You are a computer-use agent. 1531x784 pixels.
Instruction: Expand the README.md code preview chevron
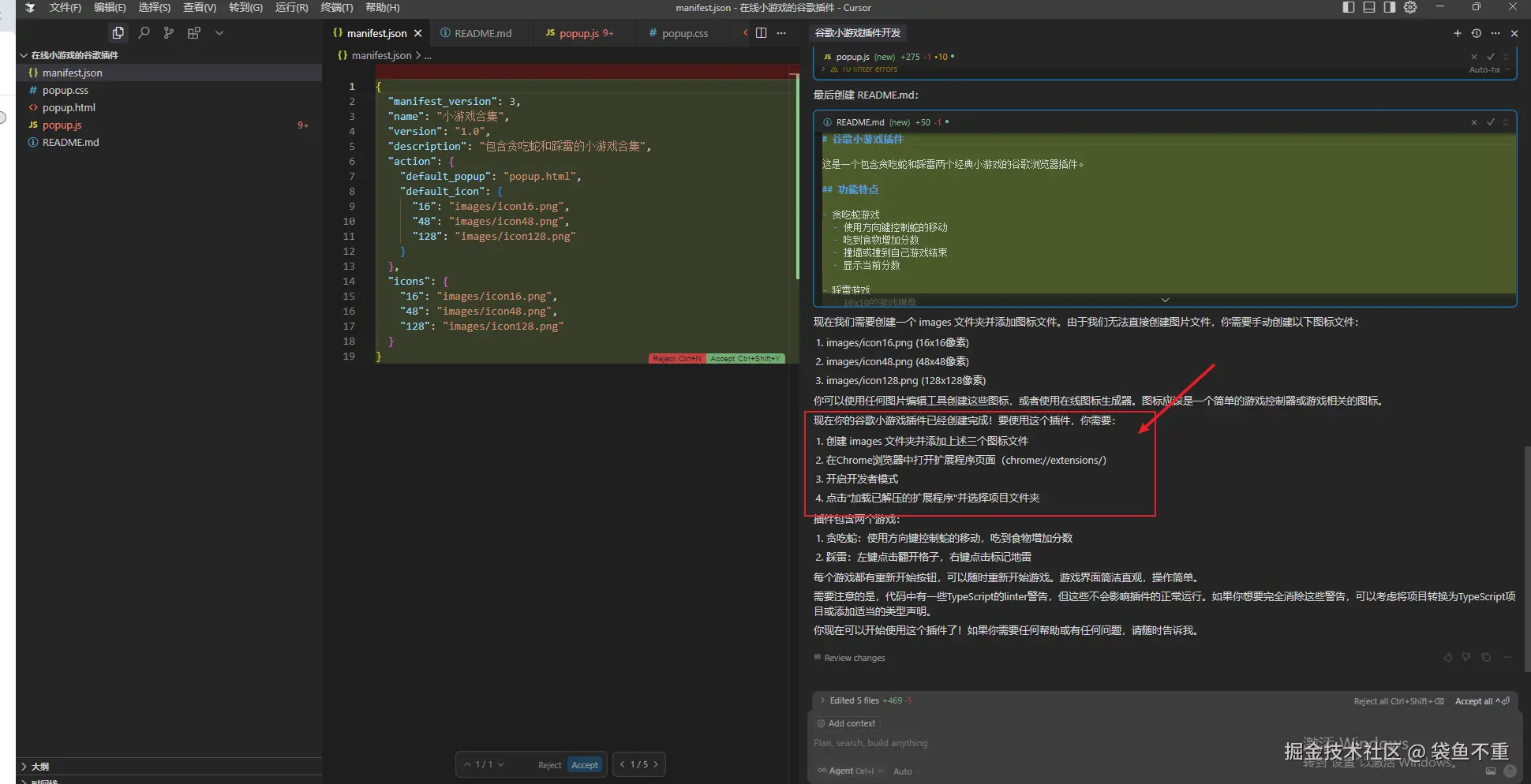pyautogui.click(x=1165, y=300)
